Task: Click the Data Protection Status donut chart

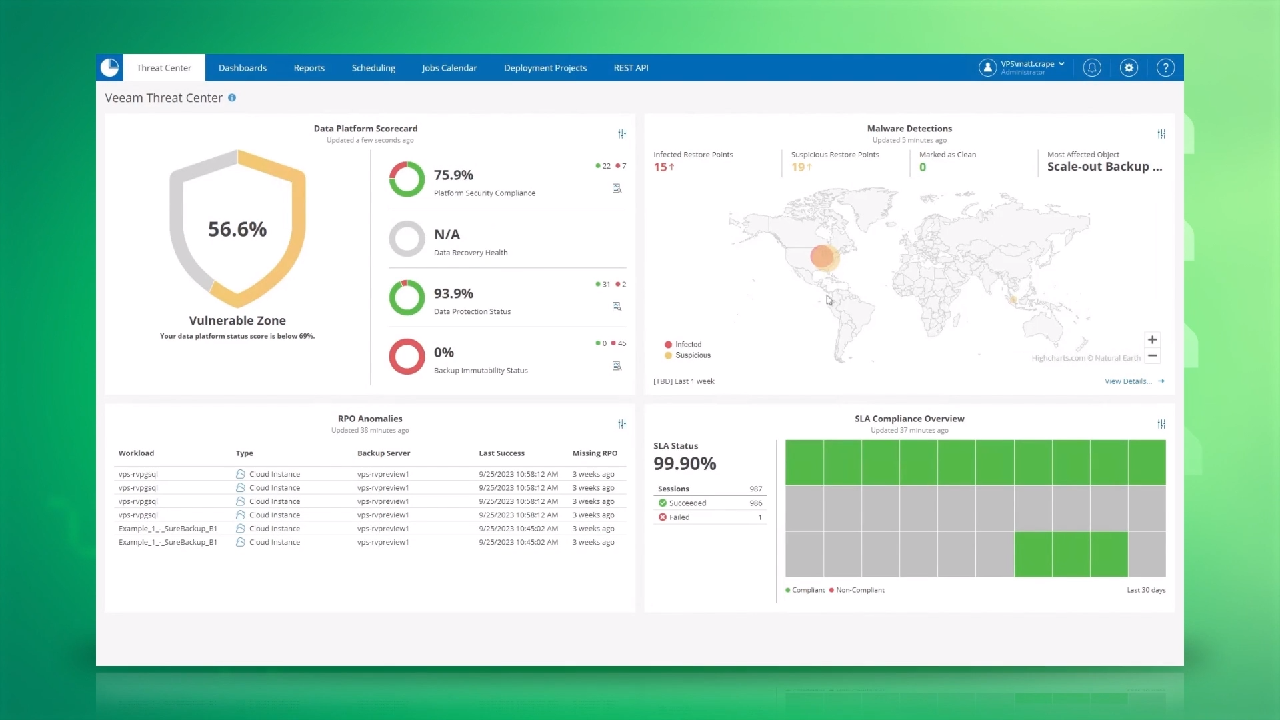Action: (407, 298)
